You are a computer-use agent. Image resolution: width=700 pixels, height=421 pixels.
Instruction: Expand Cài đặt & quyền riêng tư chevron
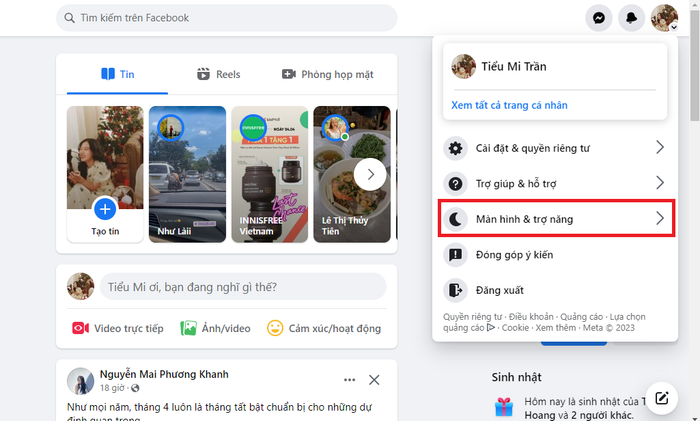[660, 147]
